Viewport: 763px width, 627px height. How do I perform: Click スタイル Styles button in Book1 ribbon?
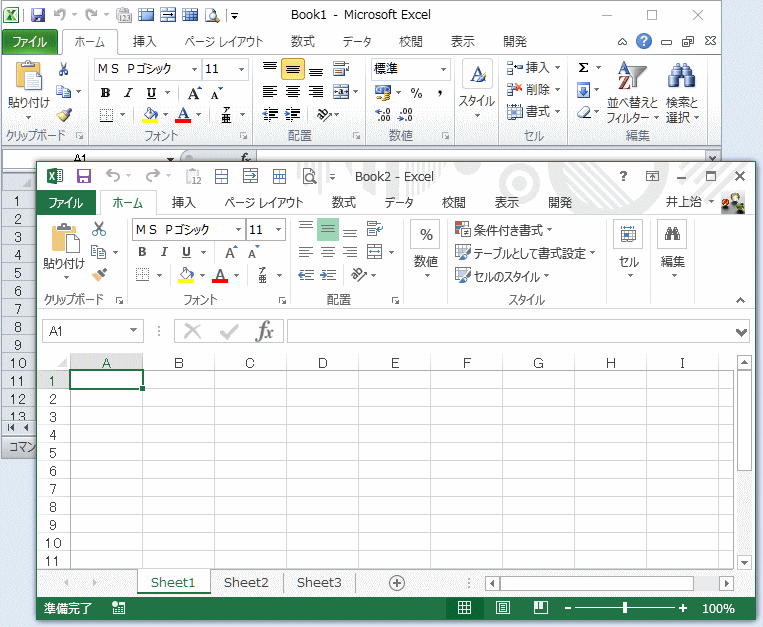(477, 90)
